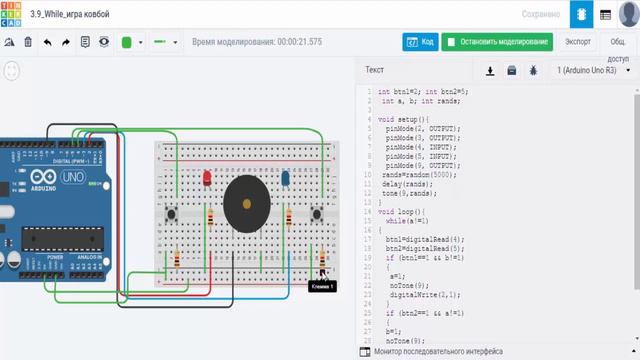Click the bottom-right panel expand arrow

[633, 351]
